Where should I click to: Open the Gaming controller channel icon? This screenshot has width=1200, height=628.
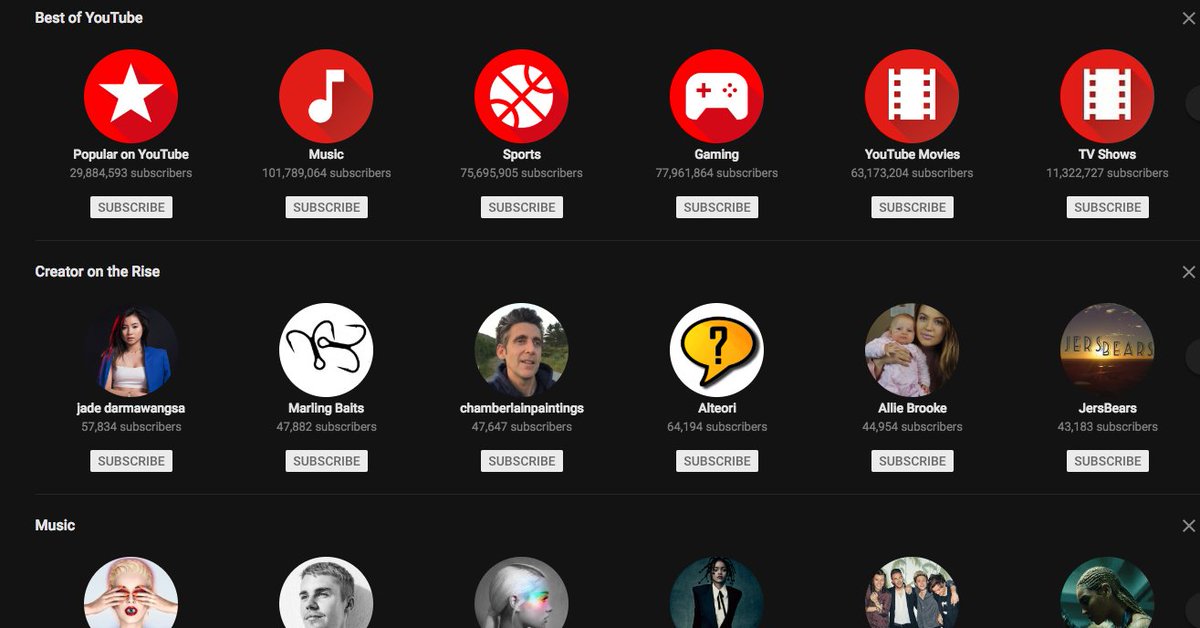[716, 97]
